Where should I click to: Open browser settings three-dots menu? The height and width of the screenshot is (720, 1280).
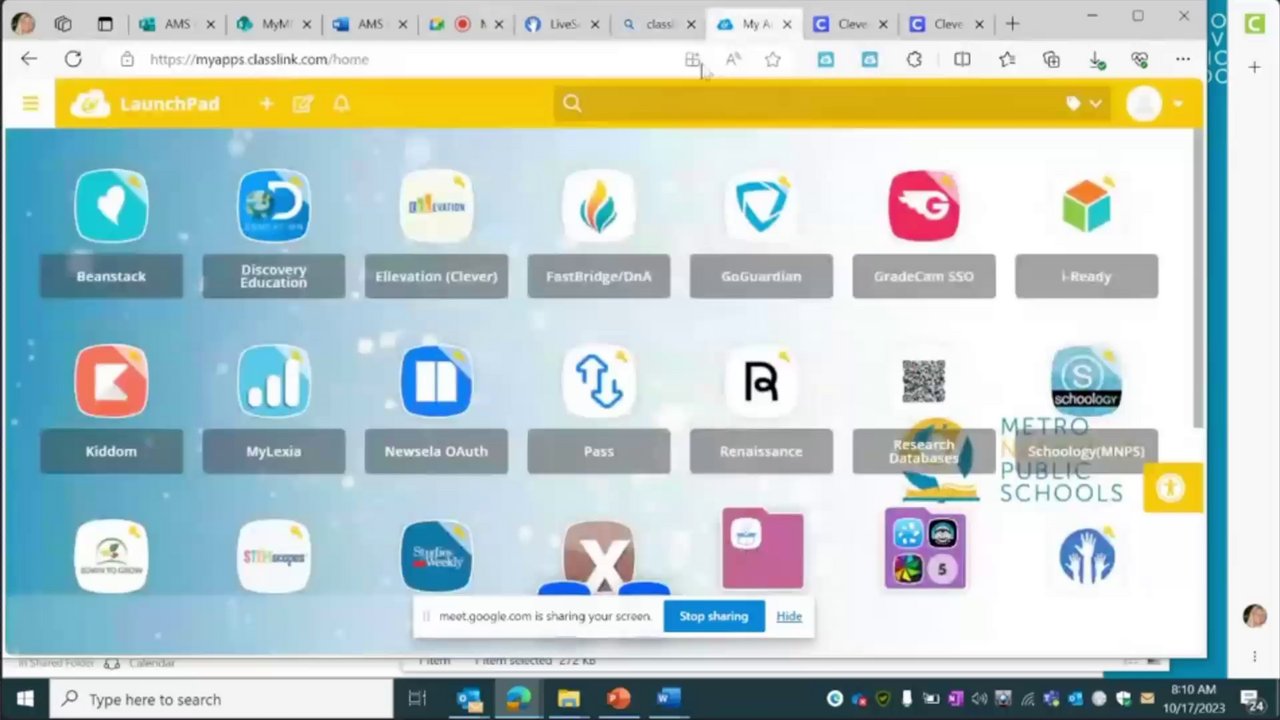[1183, 60]
